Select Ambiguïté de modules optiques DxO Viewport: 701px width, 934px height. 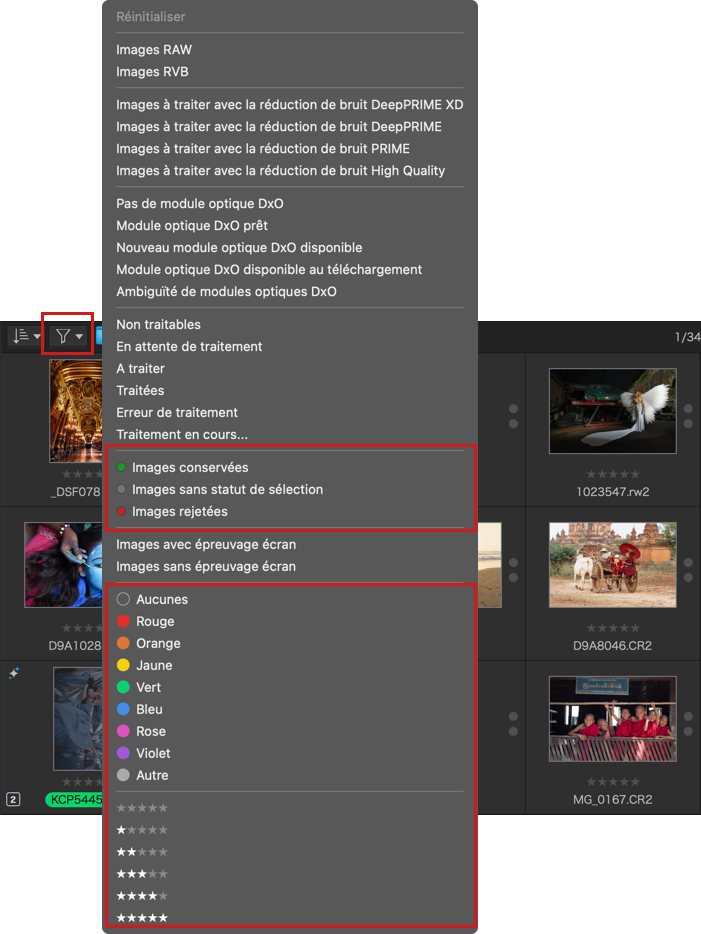[226, 292]
